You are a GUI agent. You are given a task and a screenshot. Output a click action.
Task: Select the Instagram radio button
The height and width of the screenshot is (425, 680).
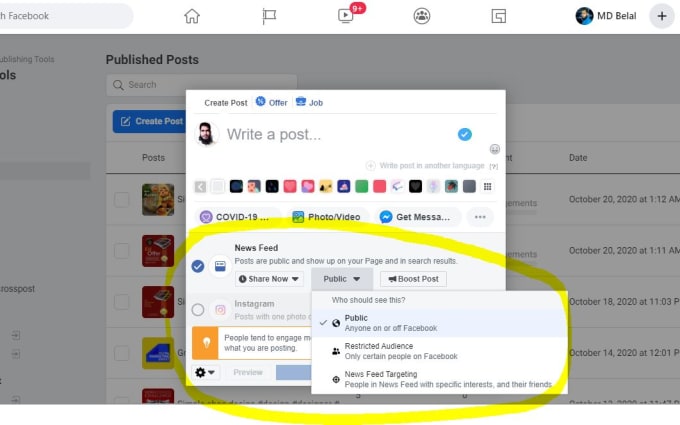pos(198,310)
